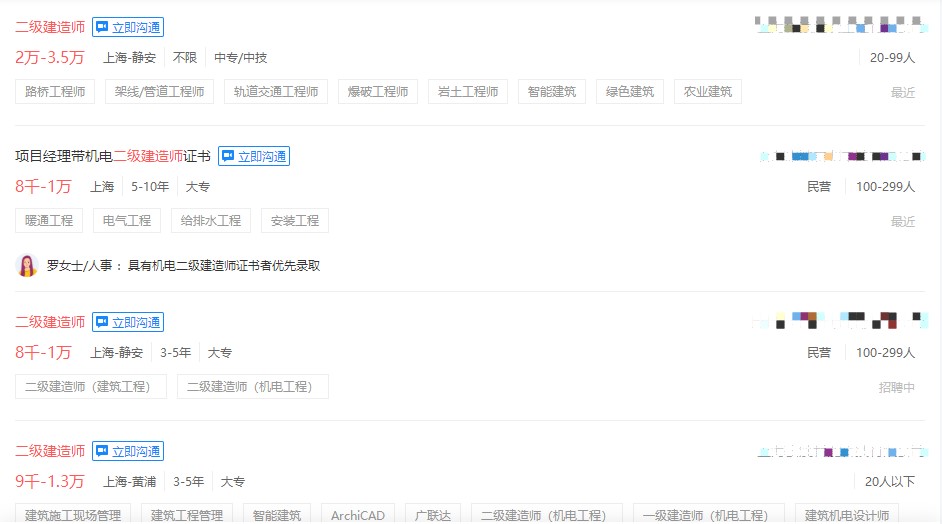The image size is (942, 524).
Task: Choose the 爆破工程师 tag
Action: coord(378,92)
